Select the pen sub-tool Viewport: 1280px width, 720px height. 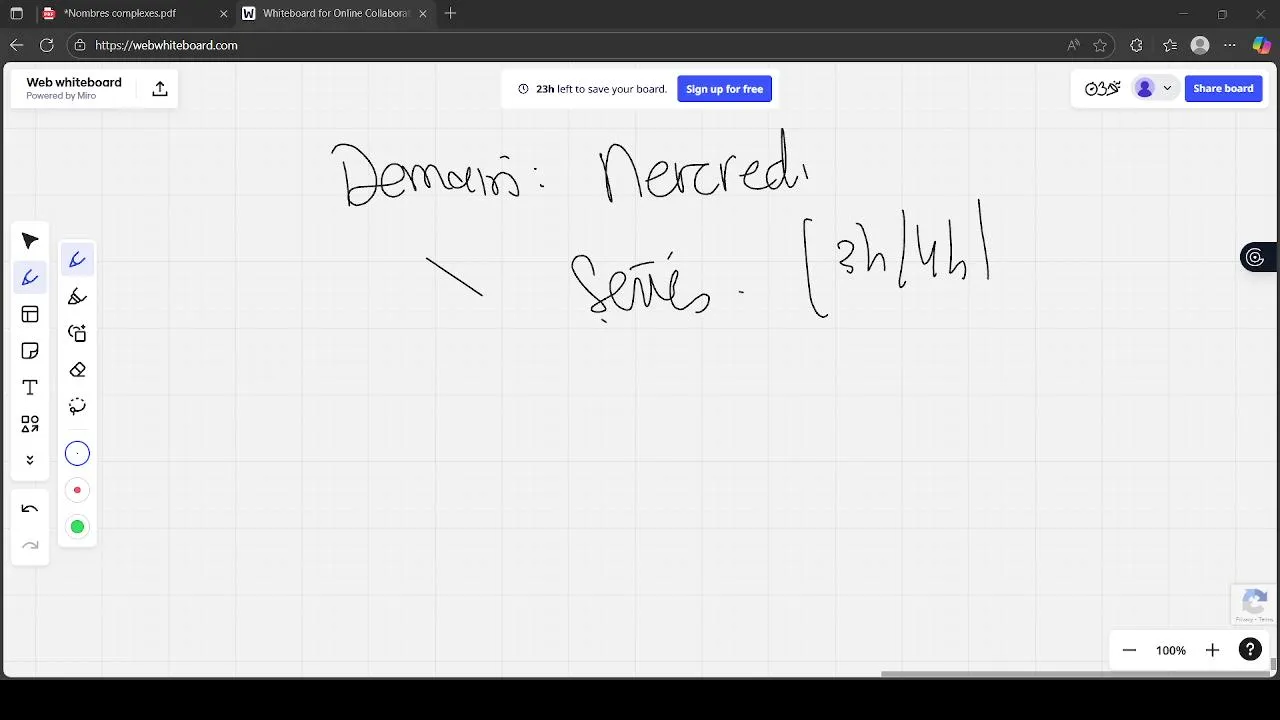click(x=77, y=260)
